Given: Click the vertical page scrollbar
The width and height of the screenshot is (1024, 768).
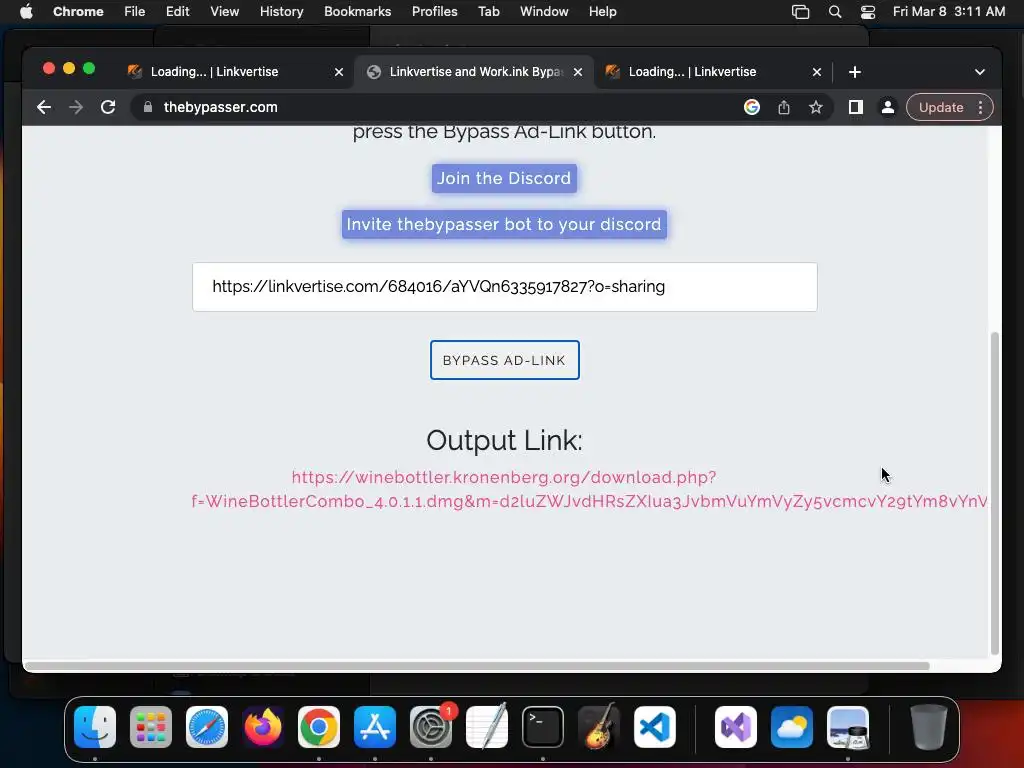Looking at the screenshot, I should (x=995, y=493).
